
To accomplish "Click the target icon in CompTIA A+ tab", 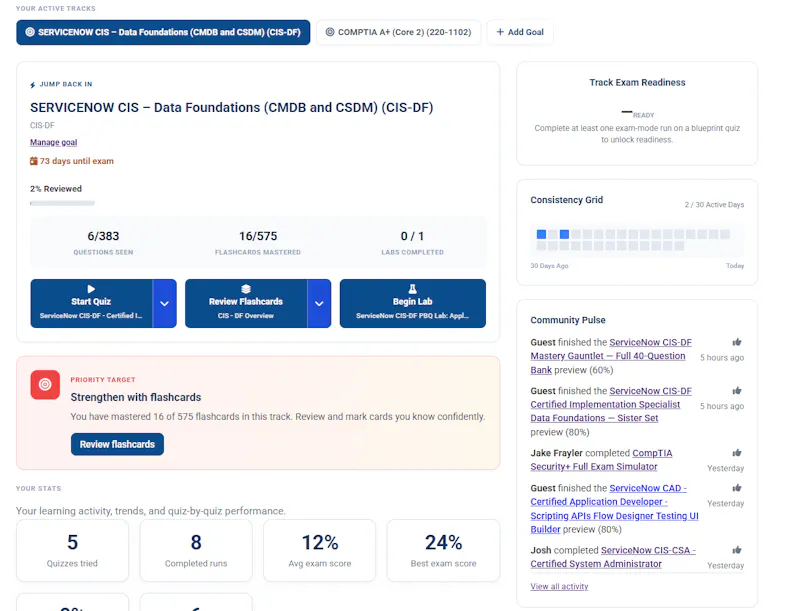I will [330, 32].
